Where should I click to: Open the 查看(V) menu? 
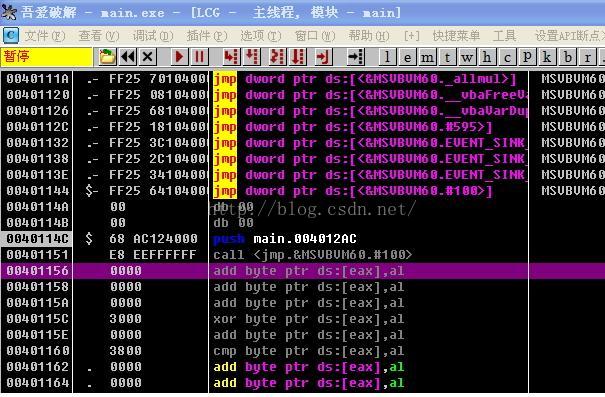[99, 36]
